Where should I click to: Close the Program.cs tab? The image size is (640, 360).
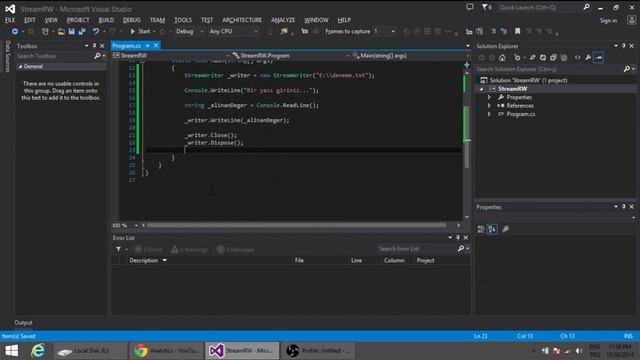click(x=156, y=46)
